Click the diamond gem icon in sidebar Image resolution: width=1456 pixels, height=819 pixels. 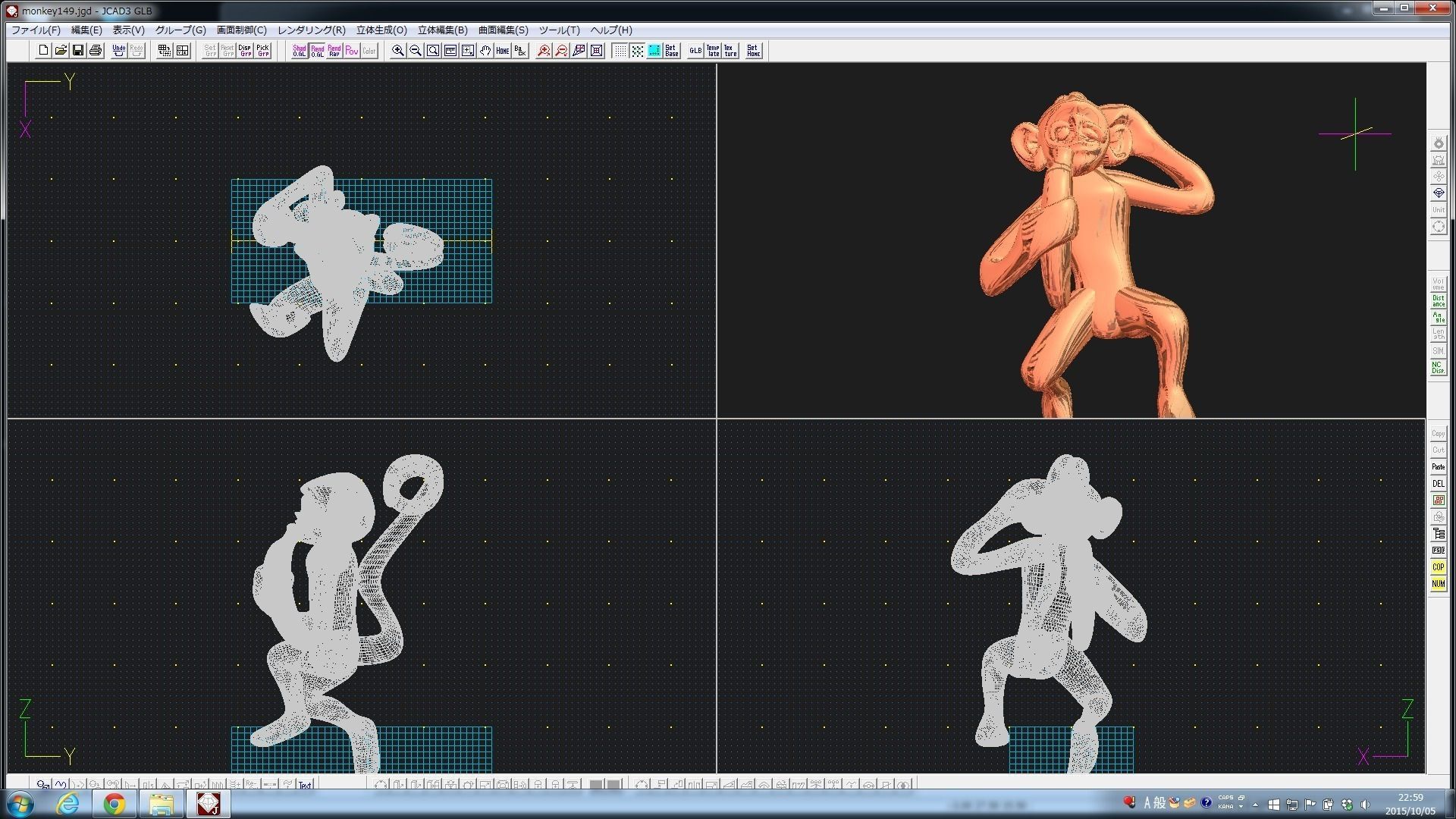[x=1438, y=193]
